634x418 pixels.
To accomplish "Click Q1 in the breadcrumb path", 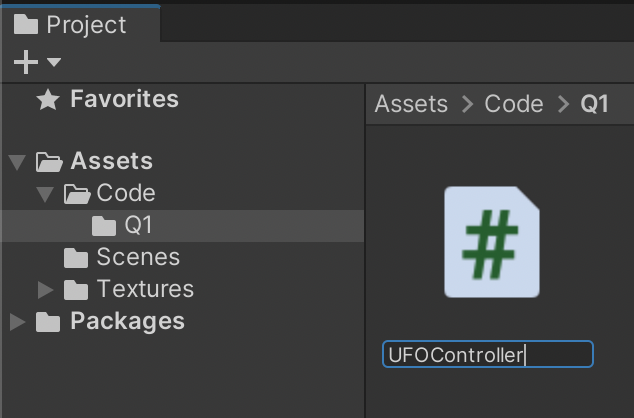I will (594, 104).
